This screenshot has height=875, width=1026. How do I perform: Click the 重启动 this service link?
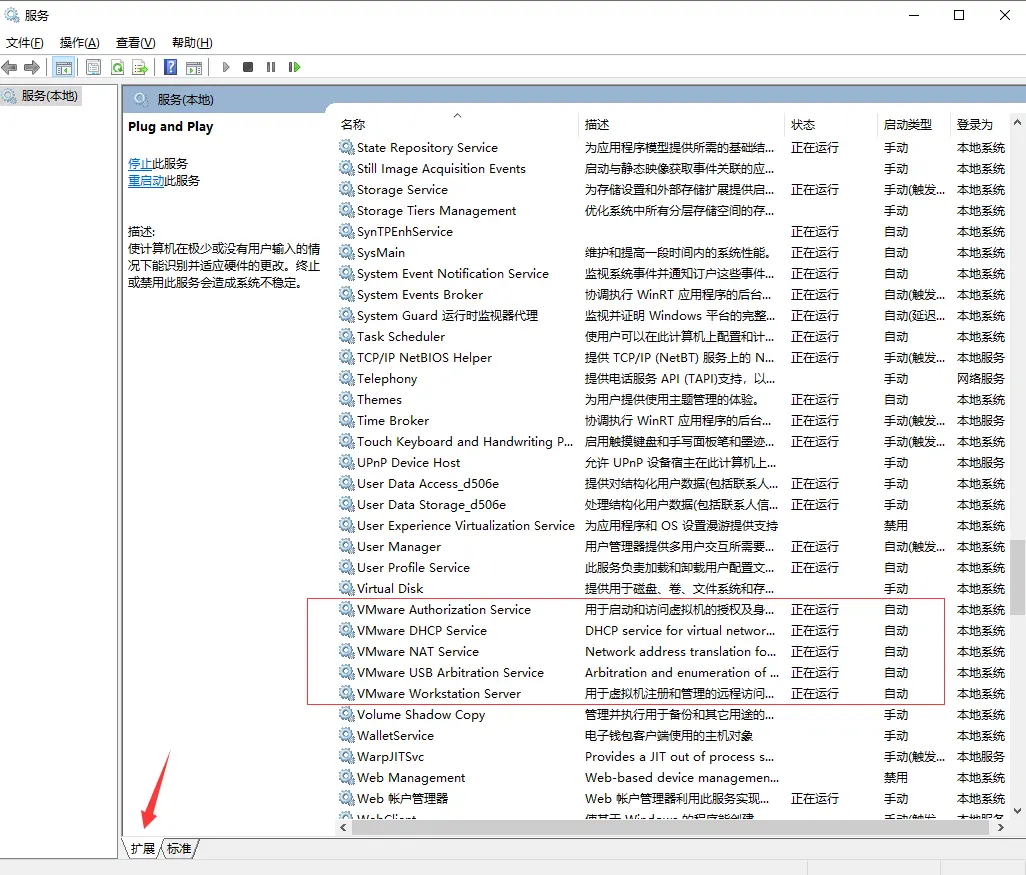point(146,181)
